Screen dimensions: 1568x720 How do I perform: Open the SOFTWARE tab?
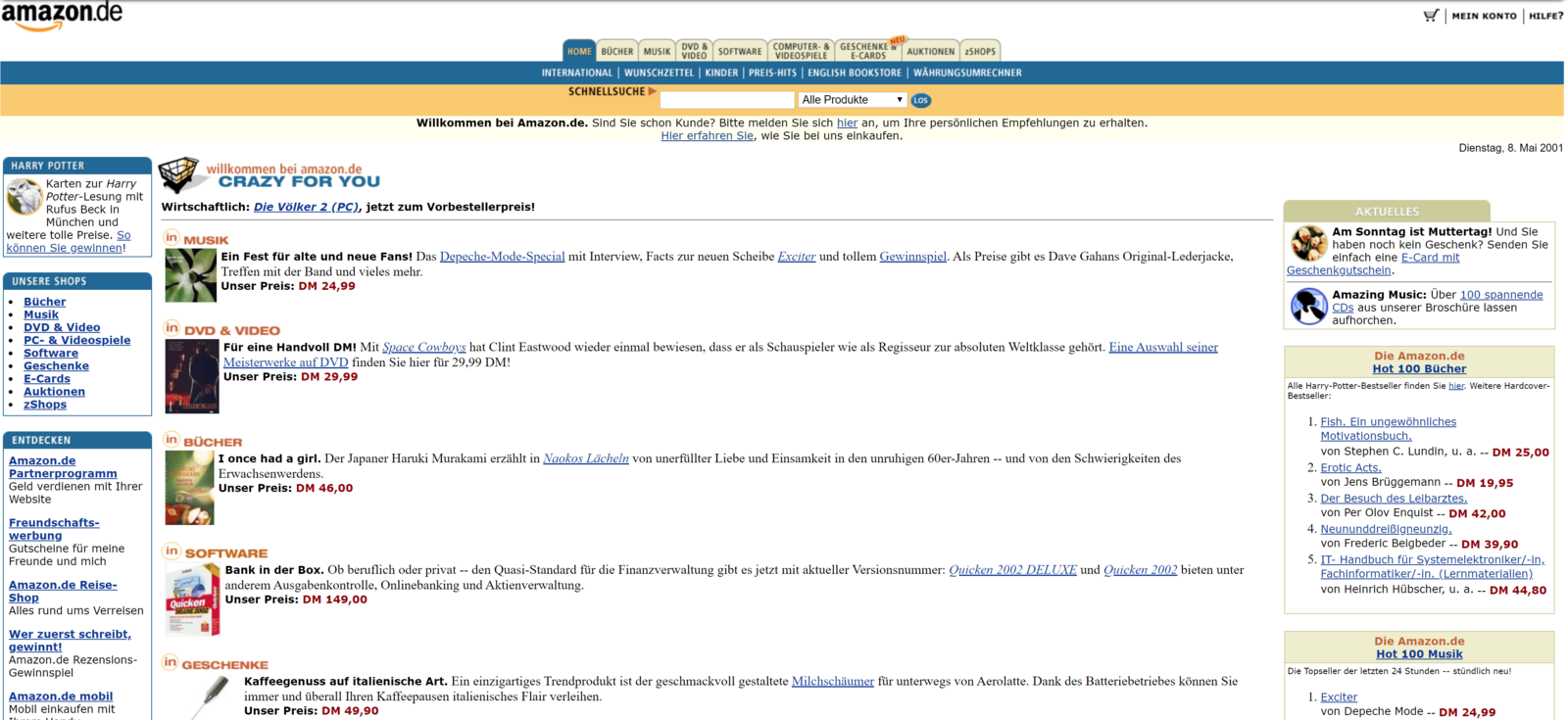pyautogui.click(x=740, y=51)
